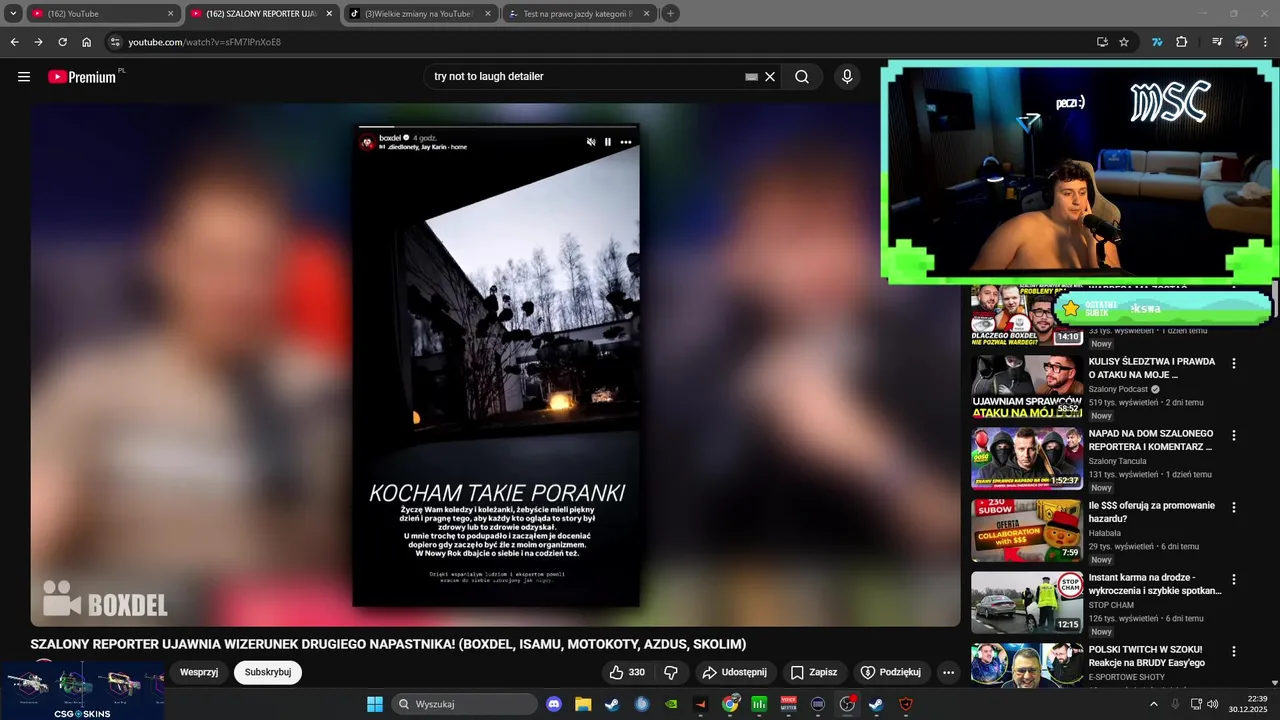Go to the browser home page
The image size is (1280, 720).
pos(86,42)
